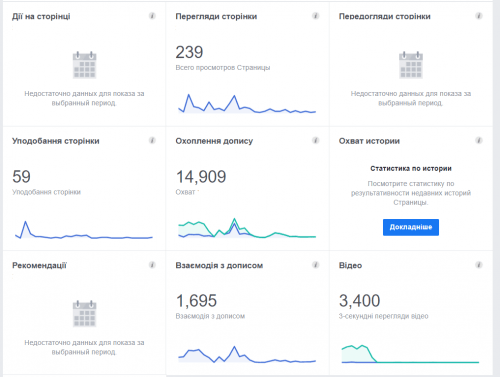Click the calendar icon in Рекомендації card
Viewport: 500px width, 377px height.
[x=85, y=314]
